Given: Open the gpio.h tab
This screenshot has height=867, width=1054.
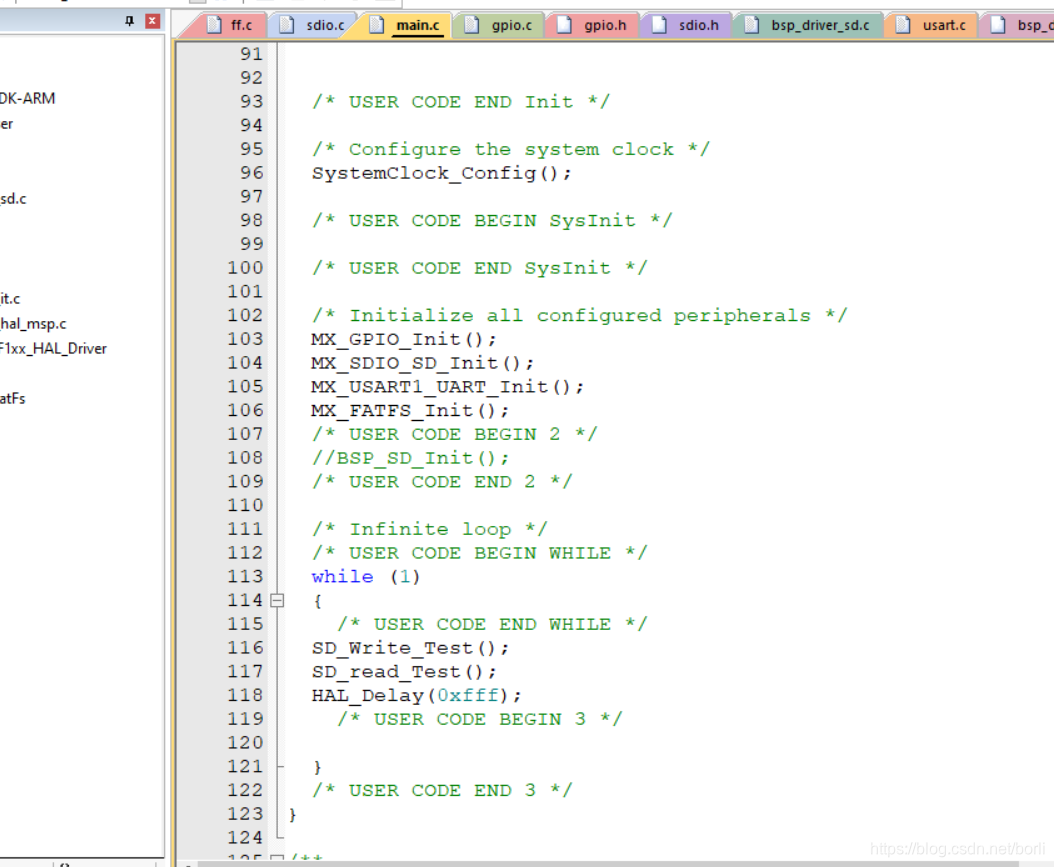Looking at the screenshot, I should pyautogui.click(x=594, y=26).
